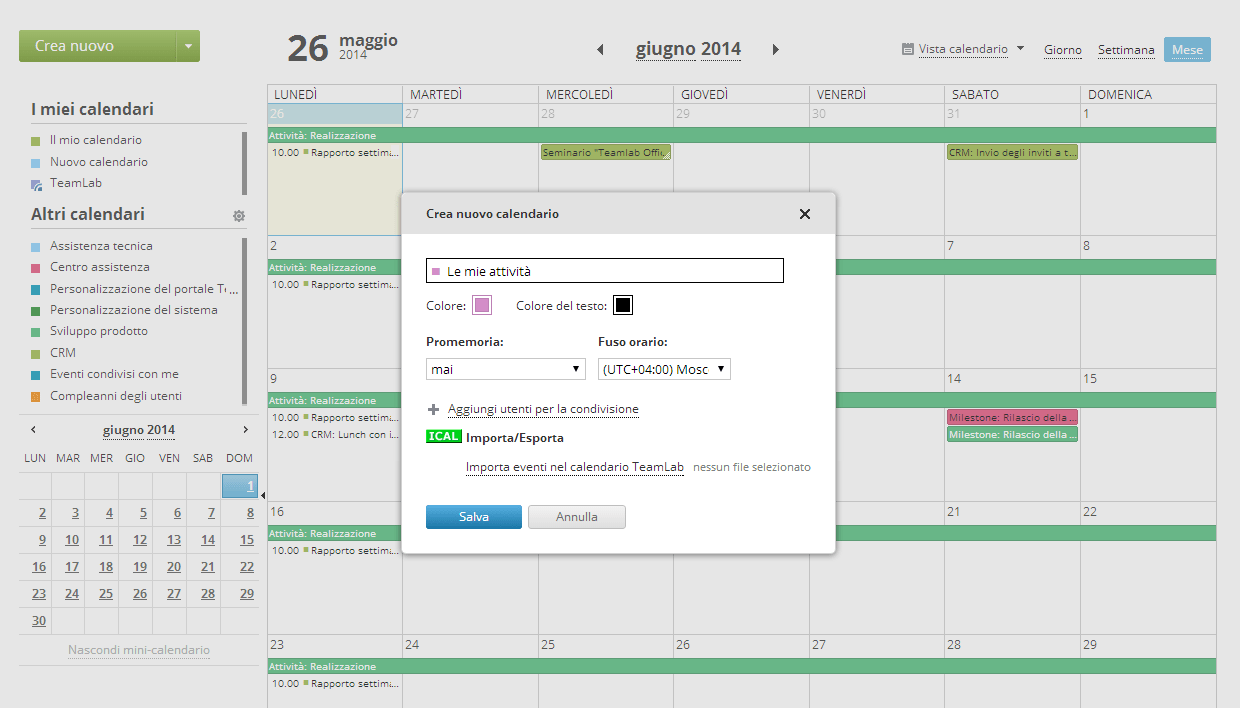Open the Crea nuovo dropdown arrow
Image resolution: width=1240 pixels, height=708 pixels.
(x=189, y=46)
